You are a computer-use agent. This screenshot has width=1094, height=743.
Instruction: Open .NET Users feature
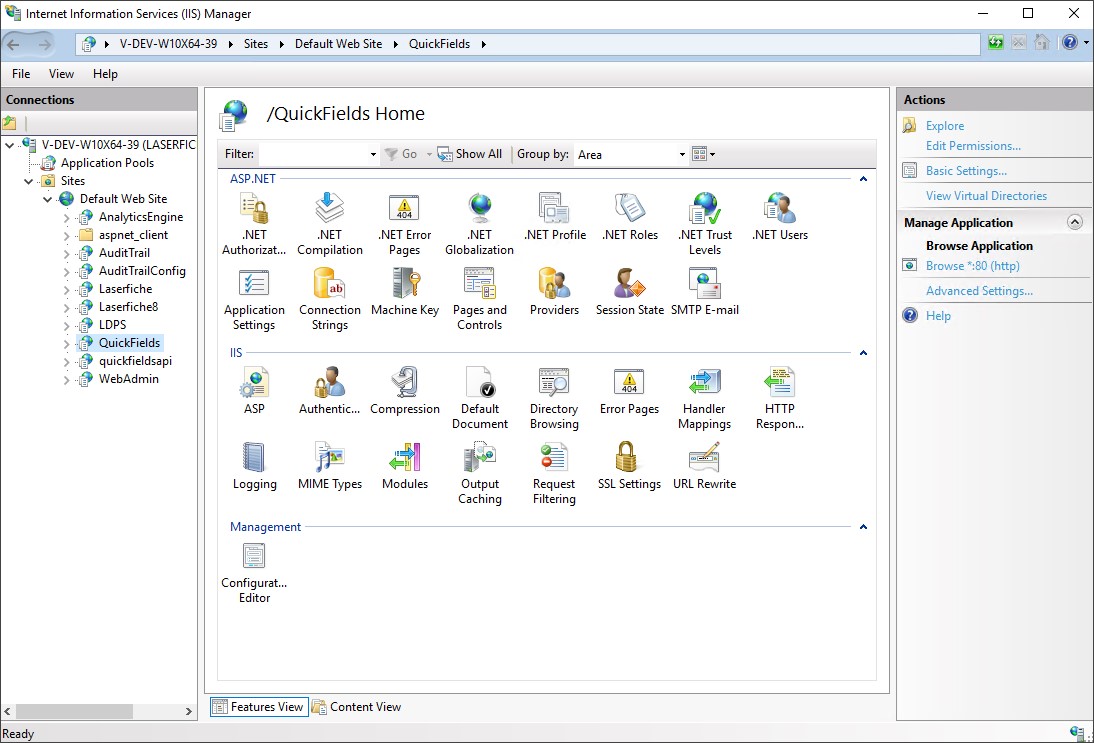tap(779, 217)
